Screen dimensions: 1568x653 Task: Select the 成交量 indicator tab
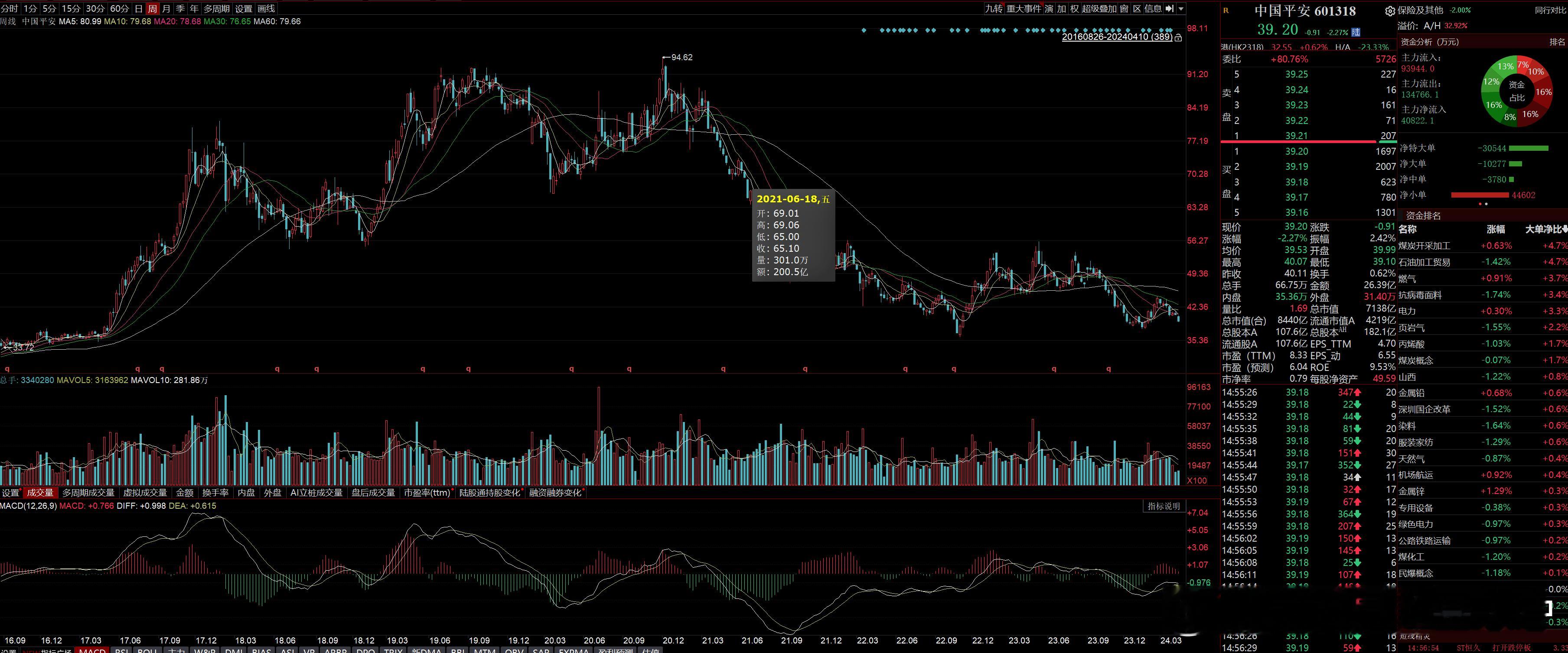pyautogui.click(x=40, y=493)
